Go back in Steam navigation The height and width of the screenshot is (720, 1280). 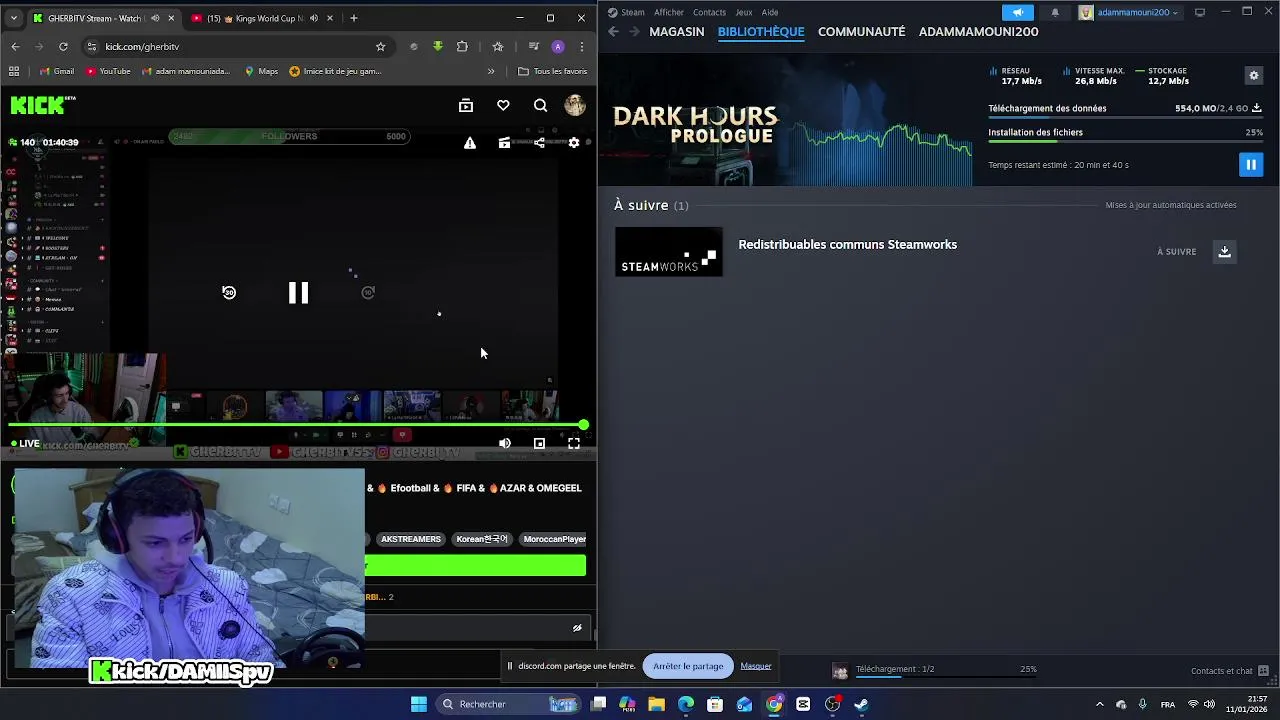coord(613,31)
